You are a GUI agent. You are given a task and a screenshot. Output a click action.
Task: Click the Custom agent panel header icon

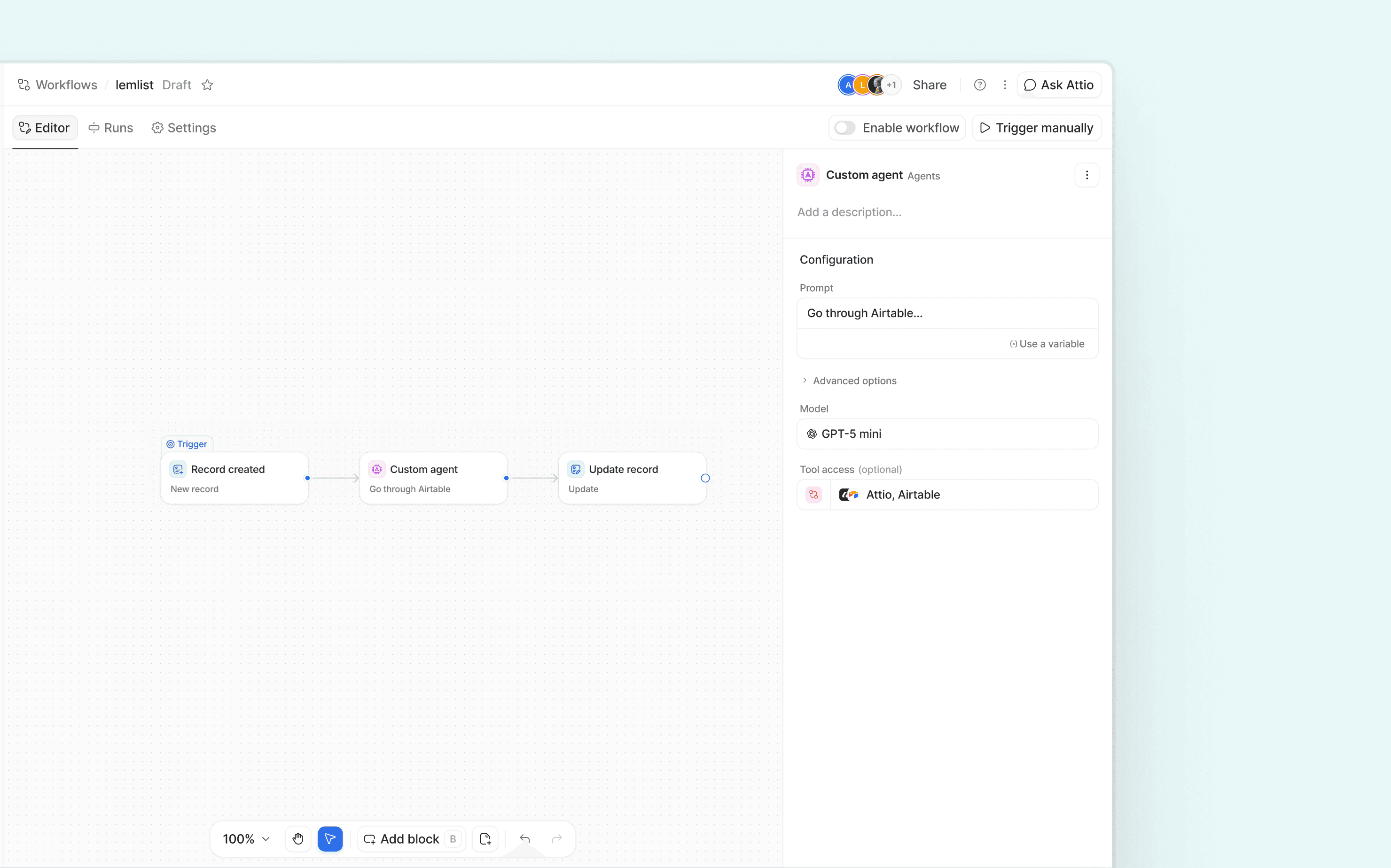click(x=807, y=175)
